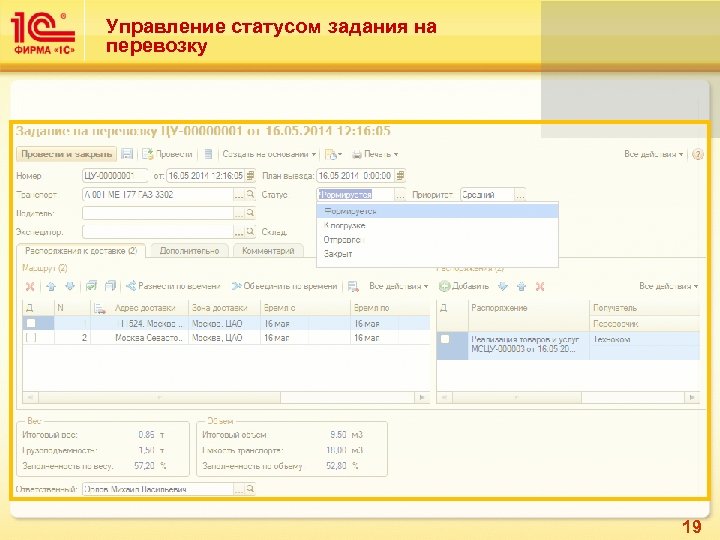Open the document movements list icon
This screenshot has width=720, height=540.
pyautogui.click(x=208, y=154)
